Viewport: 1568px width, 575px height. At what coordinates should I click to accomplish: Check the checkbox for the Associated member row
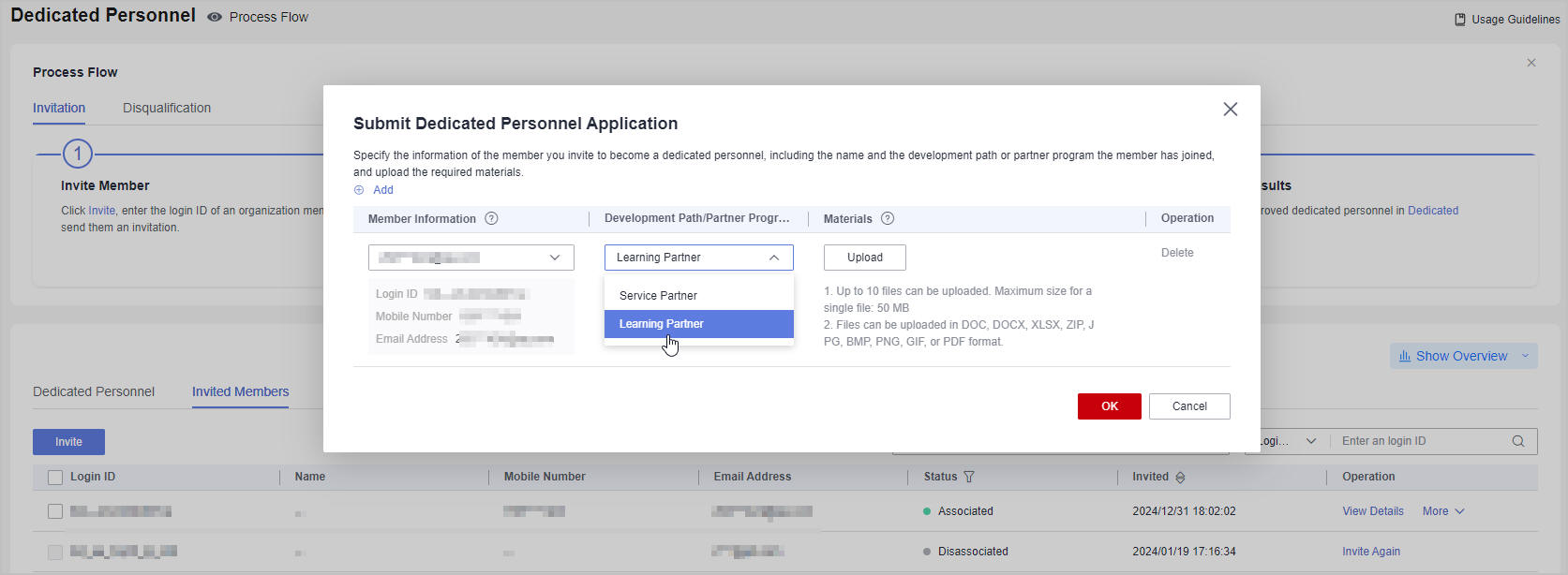[x=55, y=511]
